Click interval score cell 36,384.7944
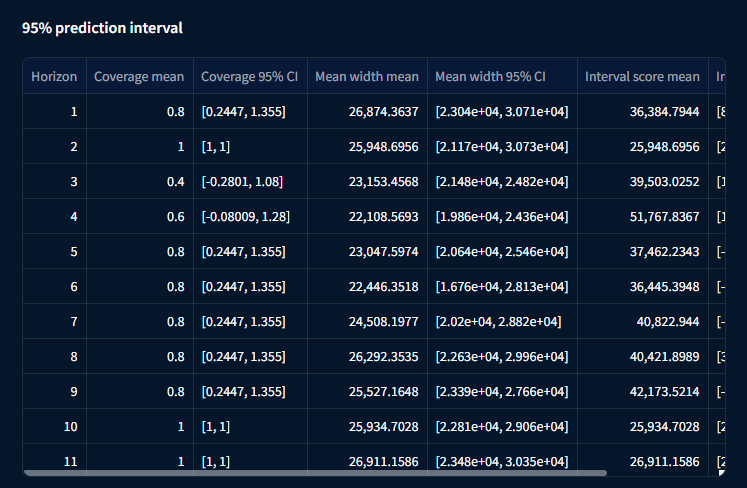The image size is (747, 488). pos(643,112)
